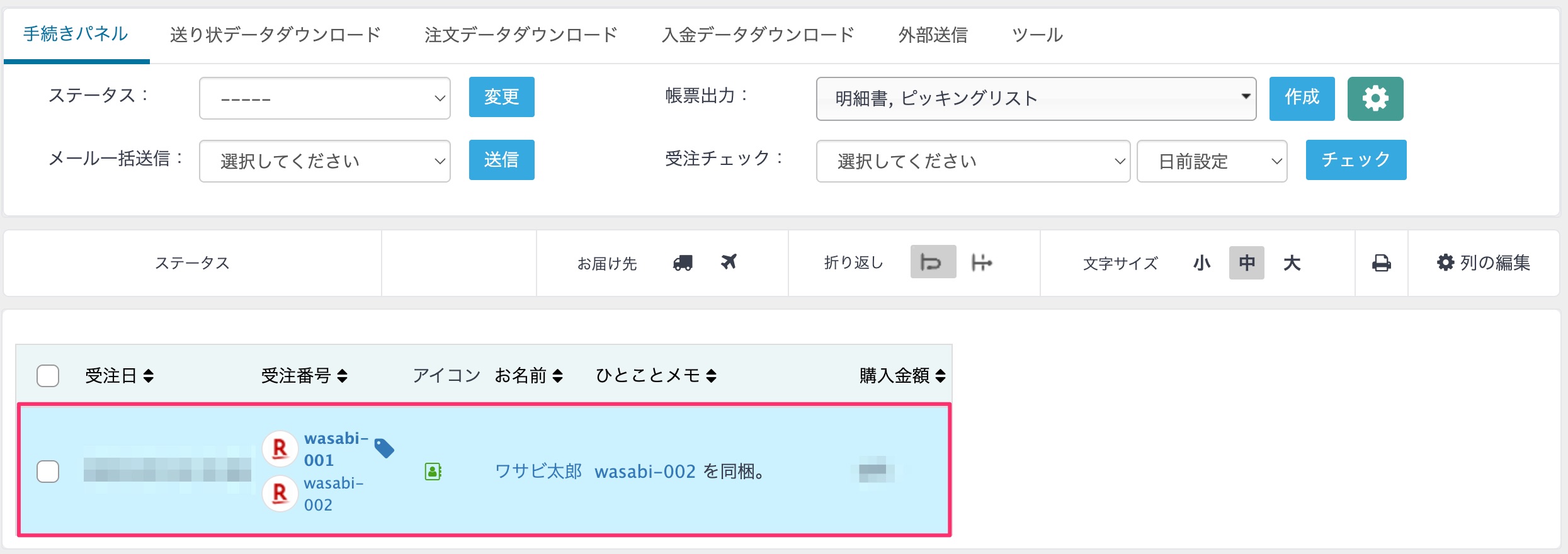Open the ワサビ太郎 customer link
The image size is (1568, 554).
(x=538, y=471)
